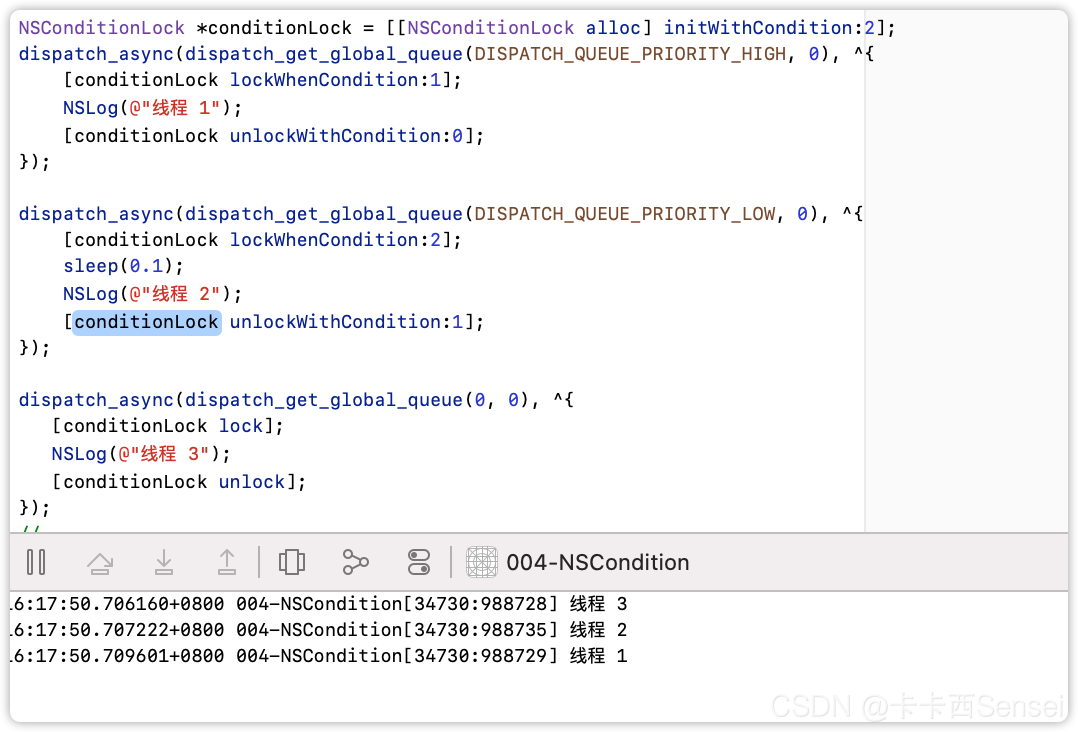The image size is (1078, 732).
Task: Open the Debug Memory Graph icon
Action: click(x=355, y=562)
